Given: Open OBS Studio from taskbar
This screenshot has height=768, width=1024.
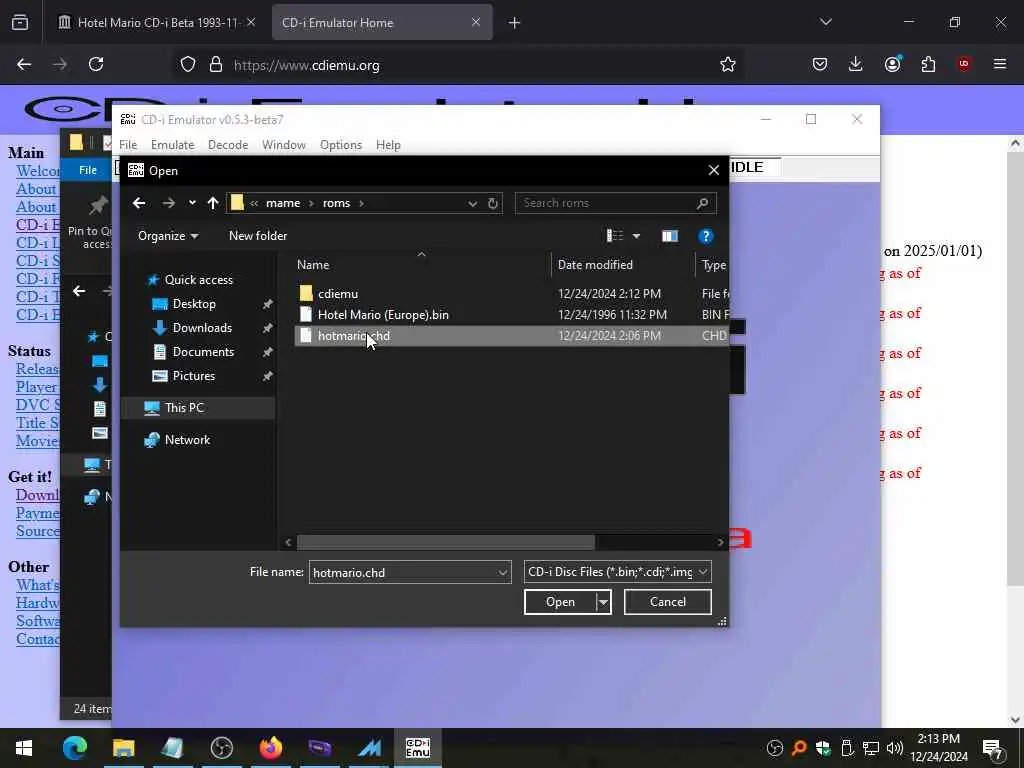Looking at the screenshot, I should 221,748.
